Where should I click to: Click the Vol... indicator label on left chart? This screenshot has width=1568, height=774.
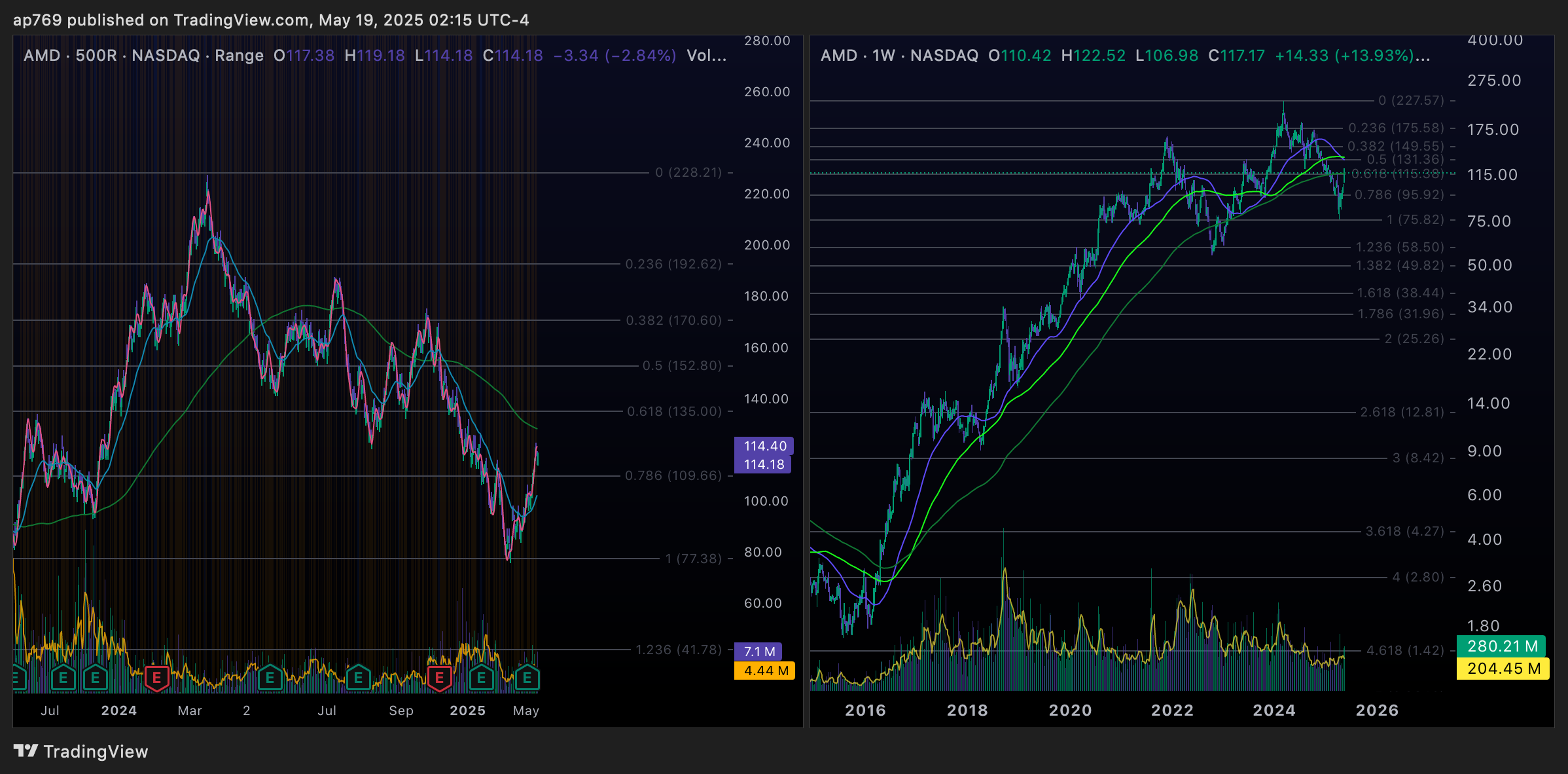(707, 56)
